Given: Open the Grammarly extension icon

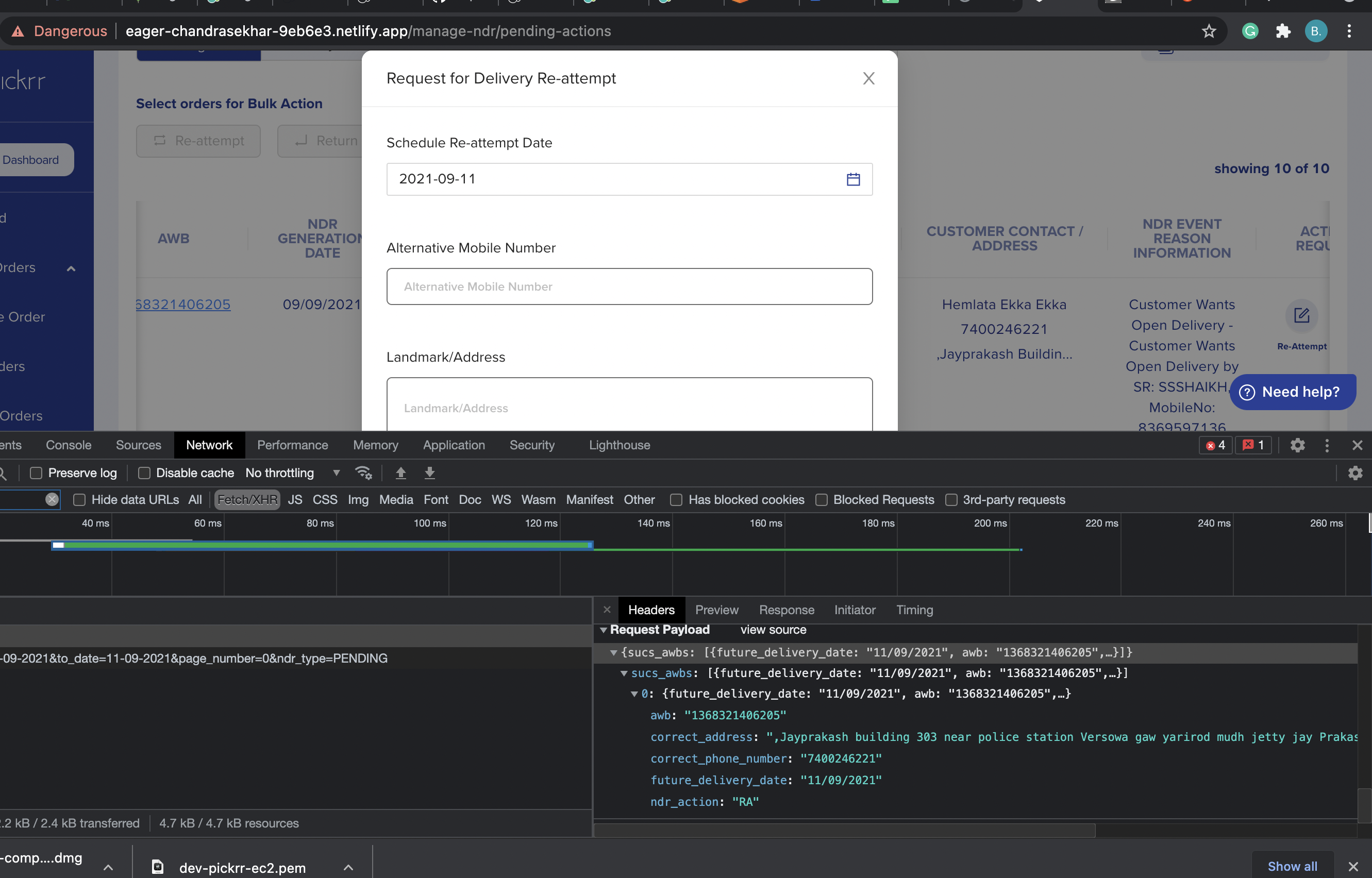Looking at the screenshot, I should click(1250, 31).
